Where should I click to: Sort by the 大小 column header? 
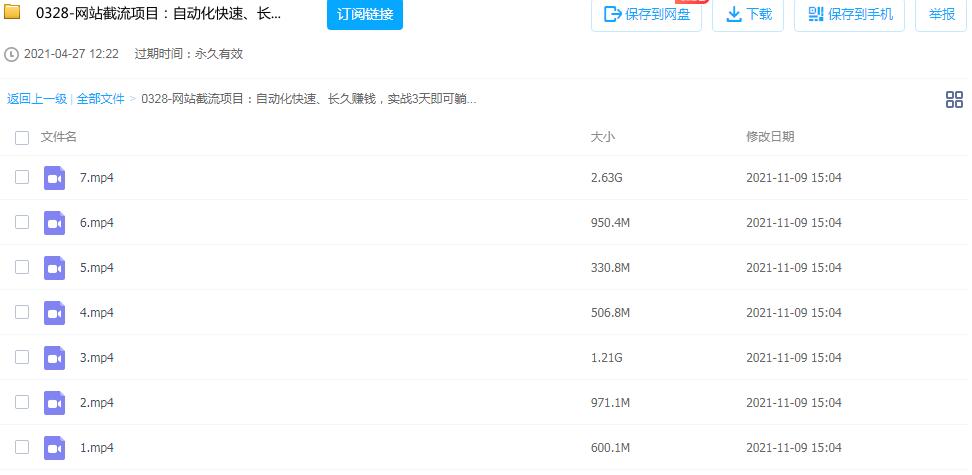pyautogui.click(x=603, y=137)
